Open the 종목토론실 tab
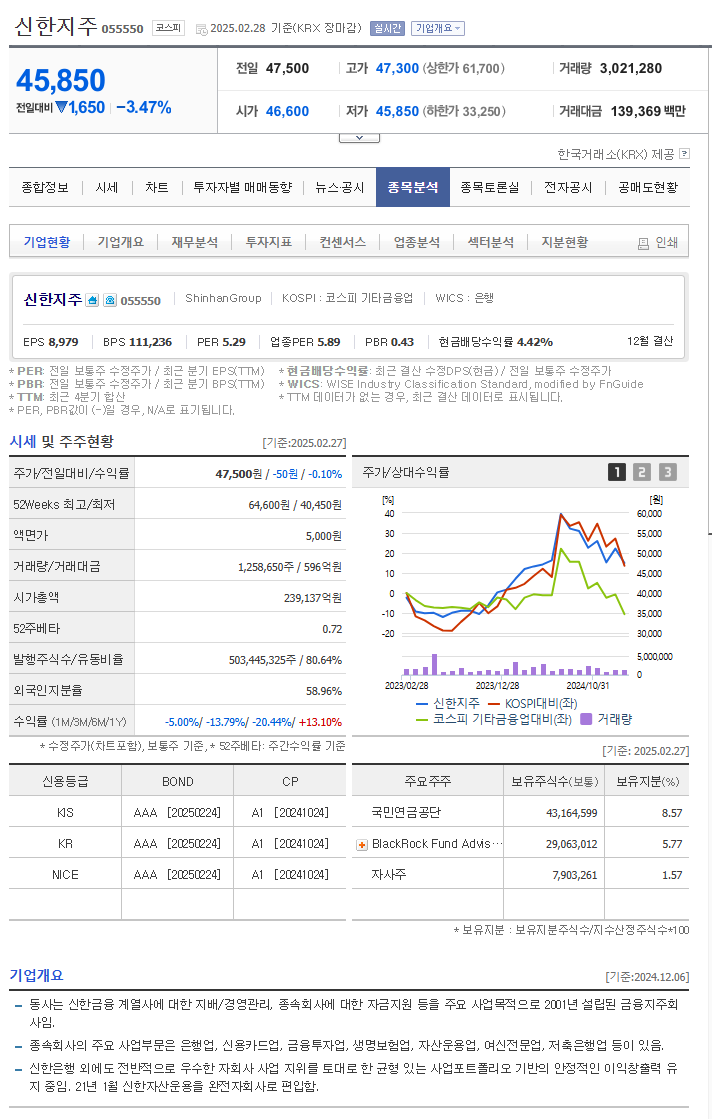Viewport: 712px width, 1119px height. coord(489,187)
